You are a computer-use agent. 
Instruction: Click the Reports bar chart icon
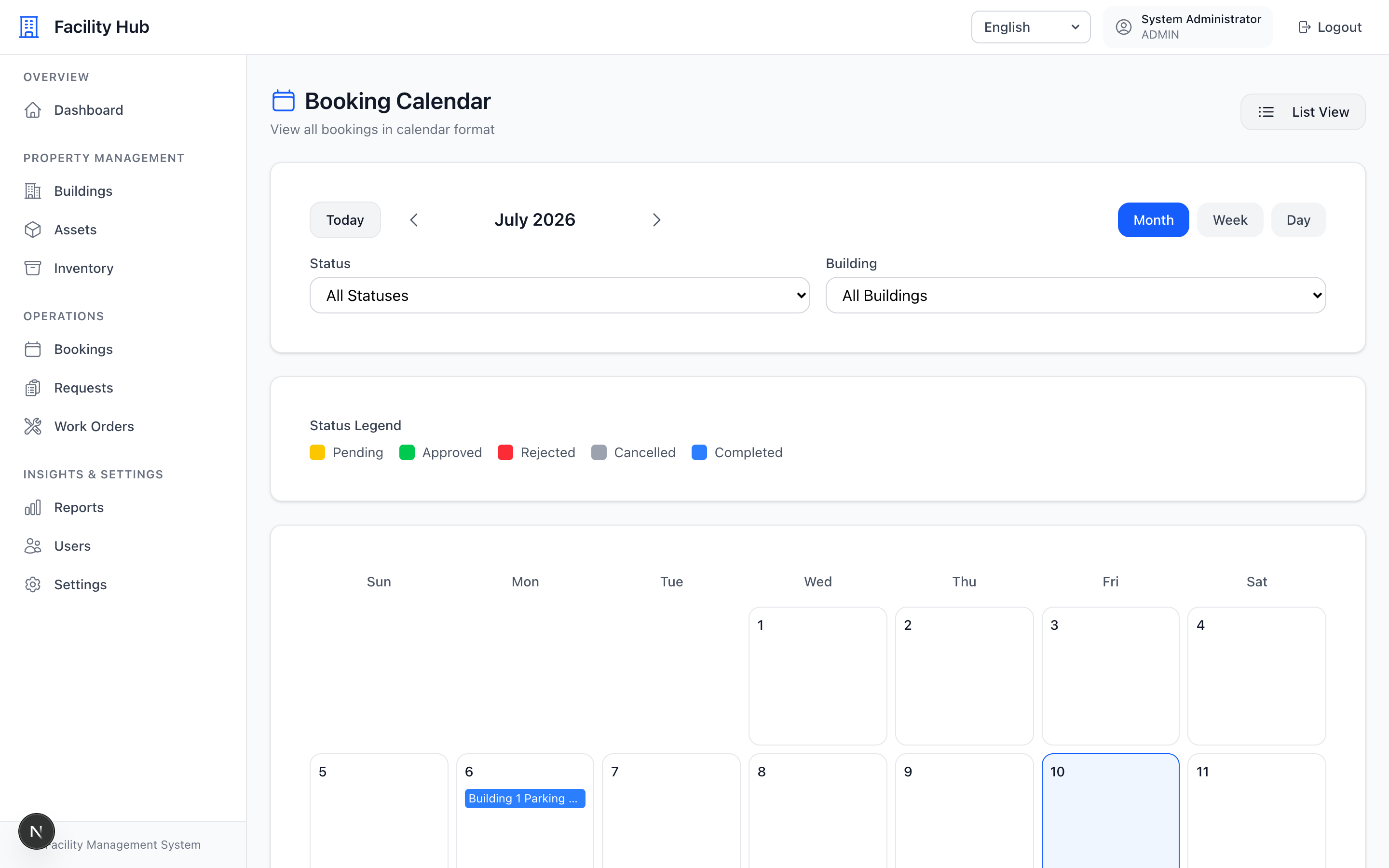pos(33,507)
